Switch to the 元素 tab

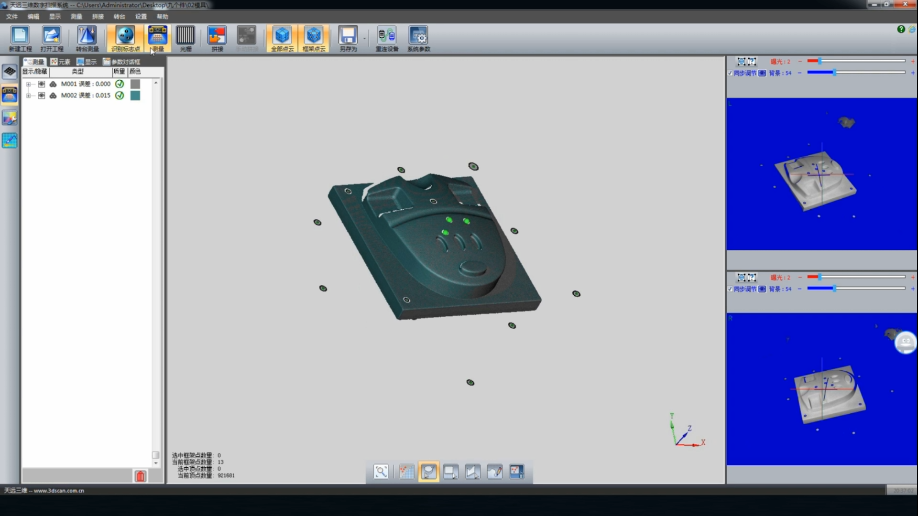click(61, 62)
